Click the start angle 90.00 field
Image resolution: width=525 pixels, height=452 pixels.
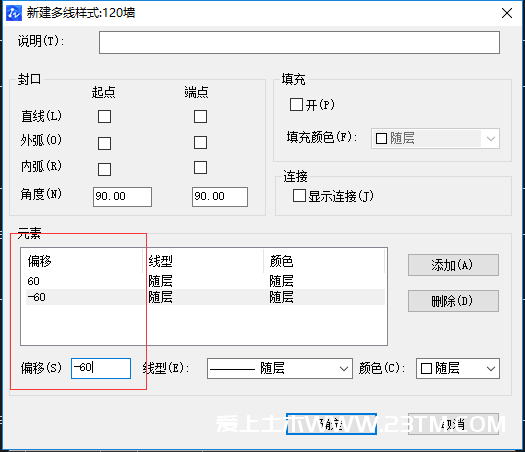tap(122, 197)
